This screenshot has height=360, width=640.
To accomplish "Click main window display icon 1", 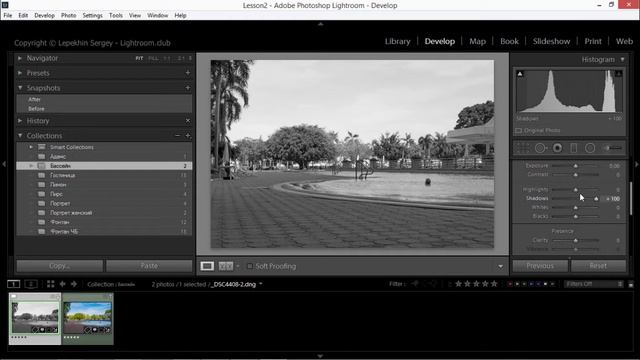I will pos(13,284).
